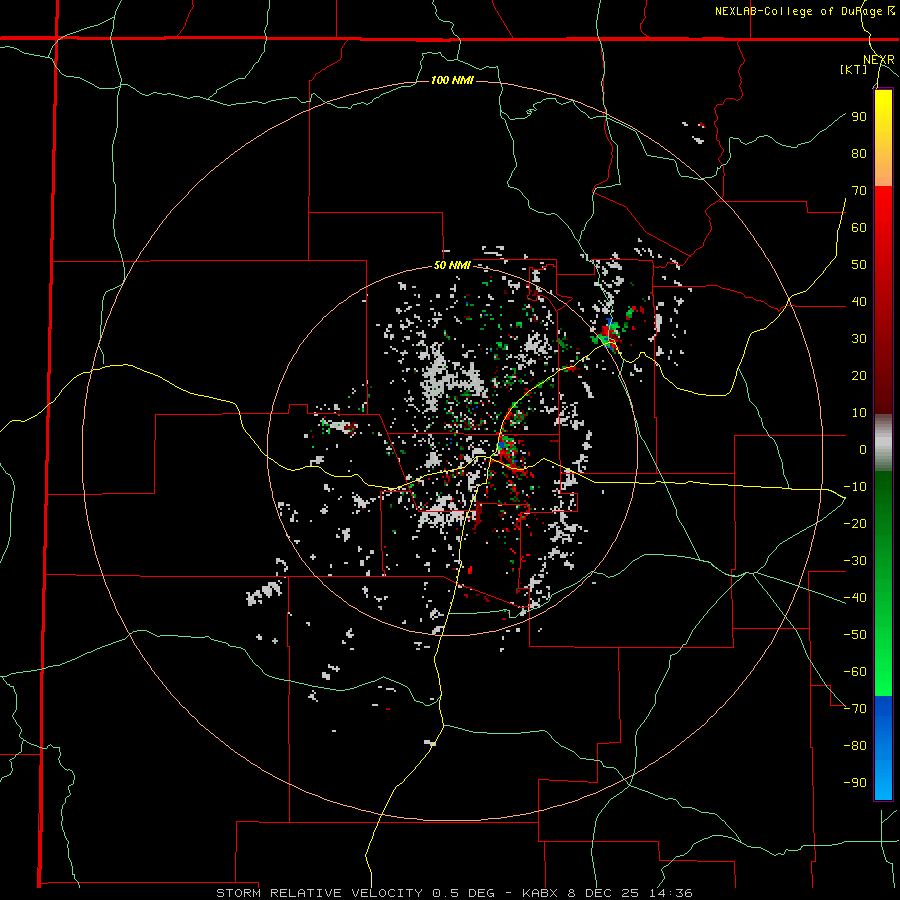Click the -70 value on velocity scale
900x900 pixels.
click(x=855, y=709)
